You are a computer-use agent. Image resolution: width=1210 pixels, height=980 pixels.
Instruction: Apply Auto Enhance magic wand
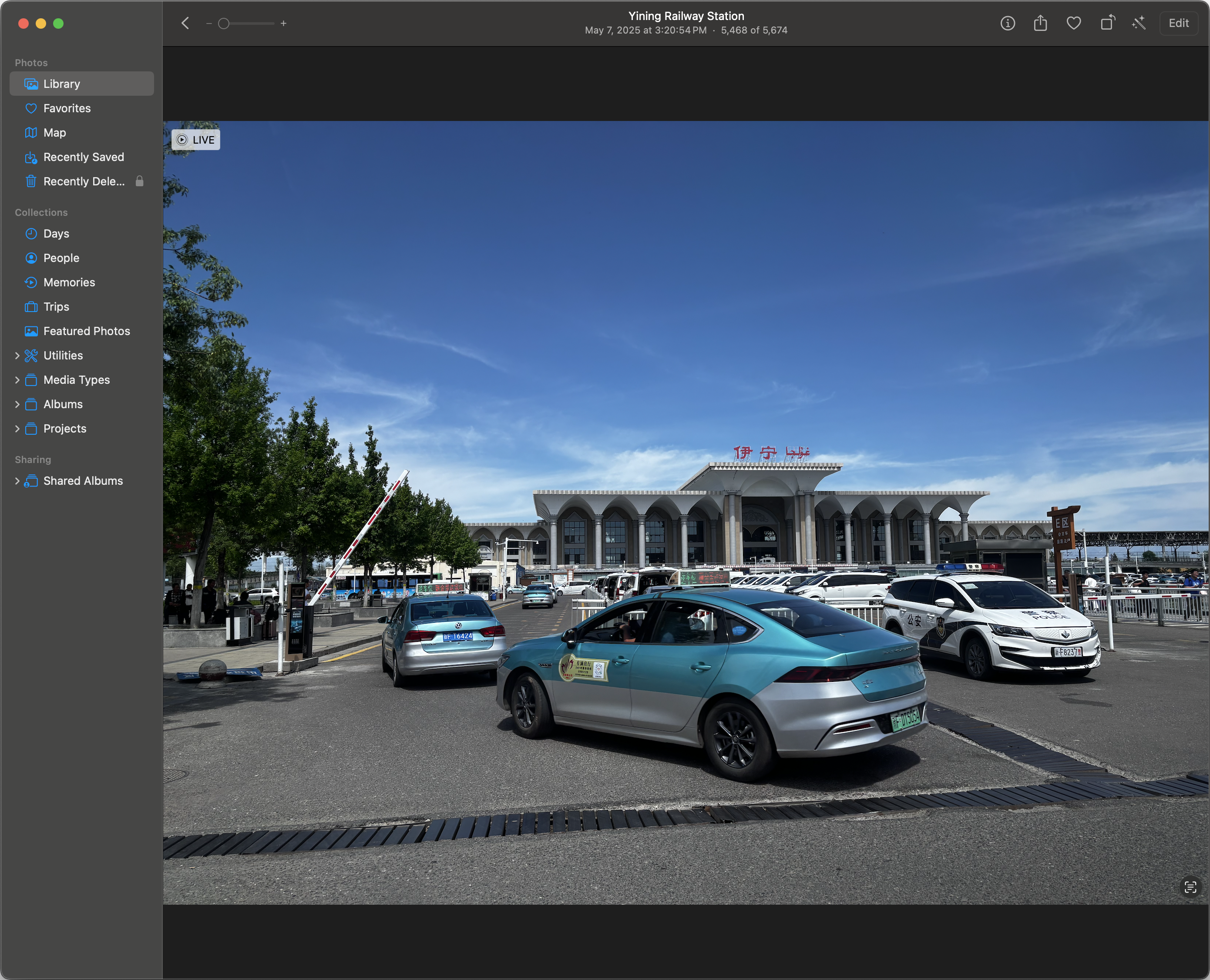[x=1139, y=23]
